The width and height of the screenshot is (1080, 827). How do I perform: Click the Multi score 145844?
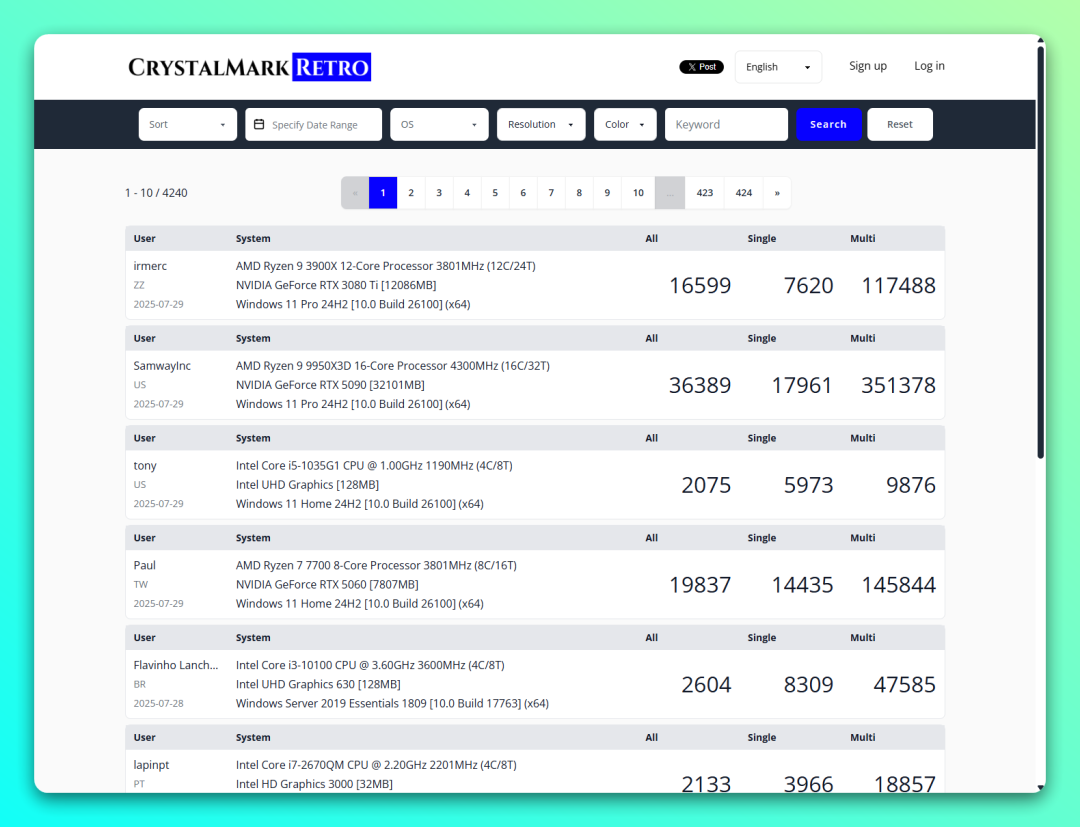[x=898, y=585]
